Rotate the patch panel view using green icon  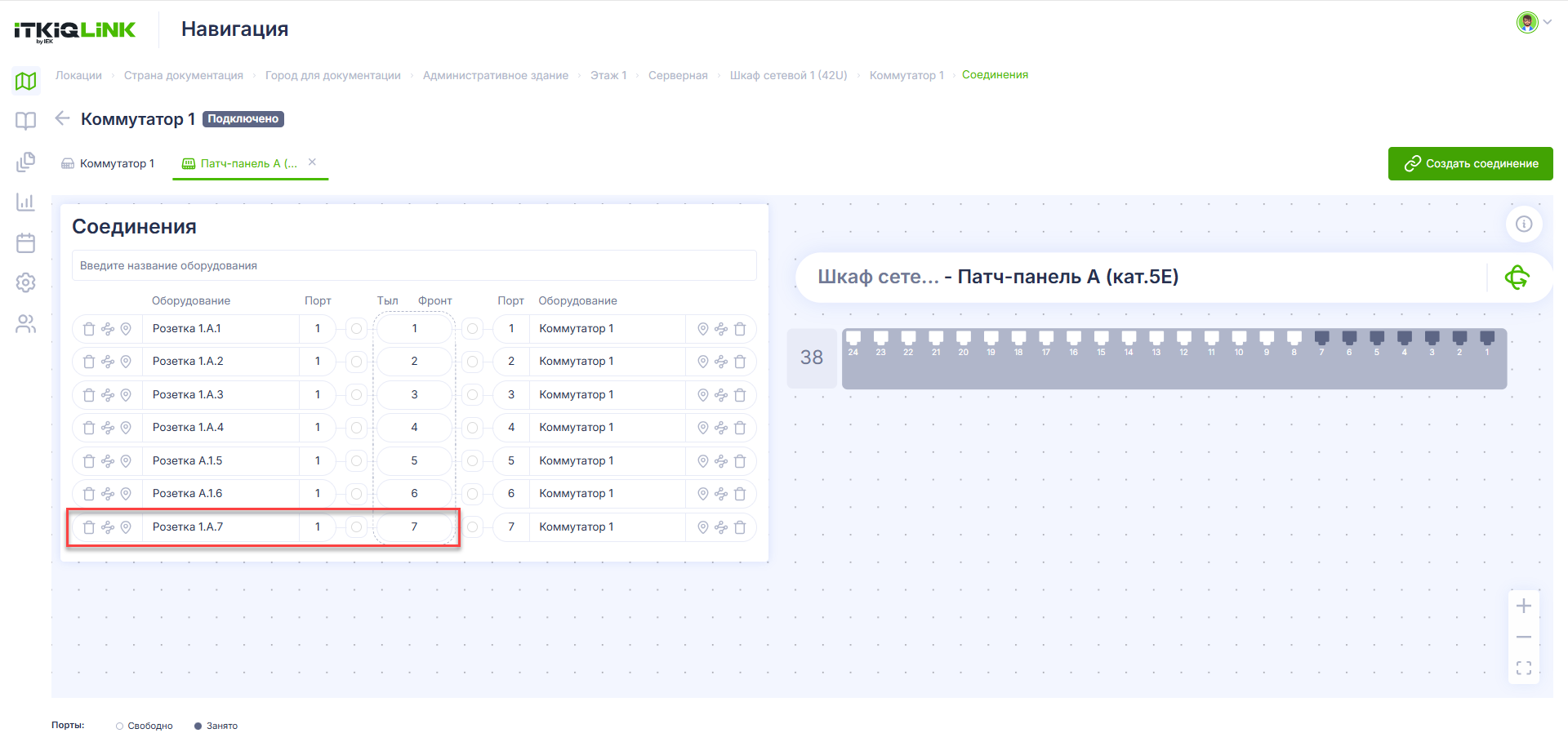(x=1517, y=278)
